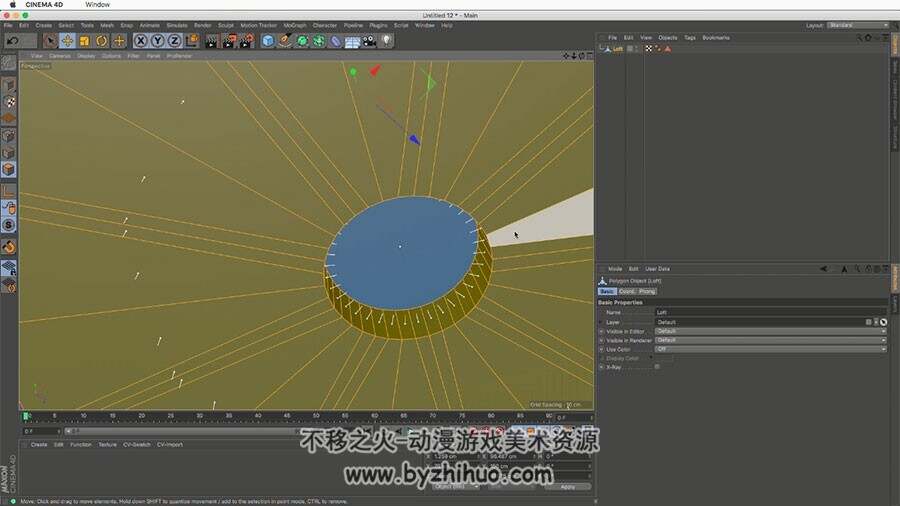Open the CINEMA 4D application menu
Screen dimensions: 900x506
tap(44, 5)
